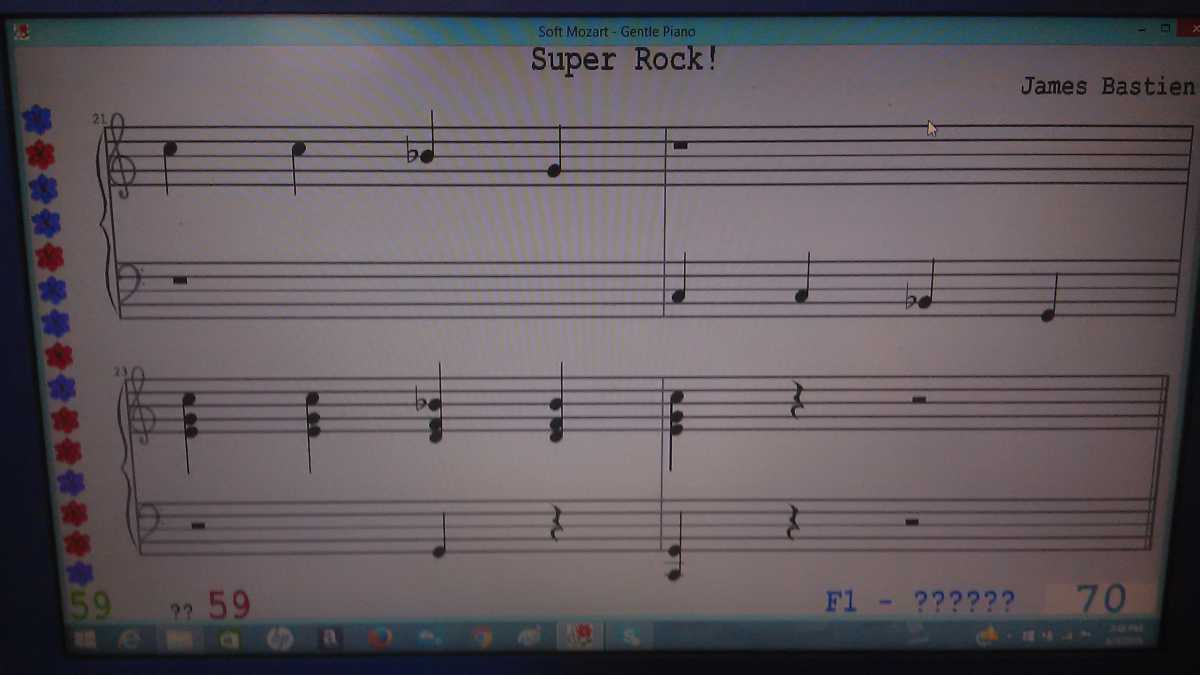
Task: Click the topmost blue flower in the left column
Action: tap(37, 120)
